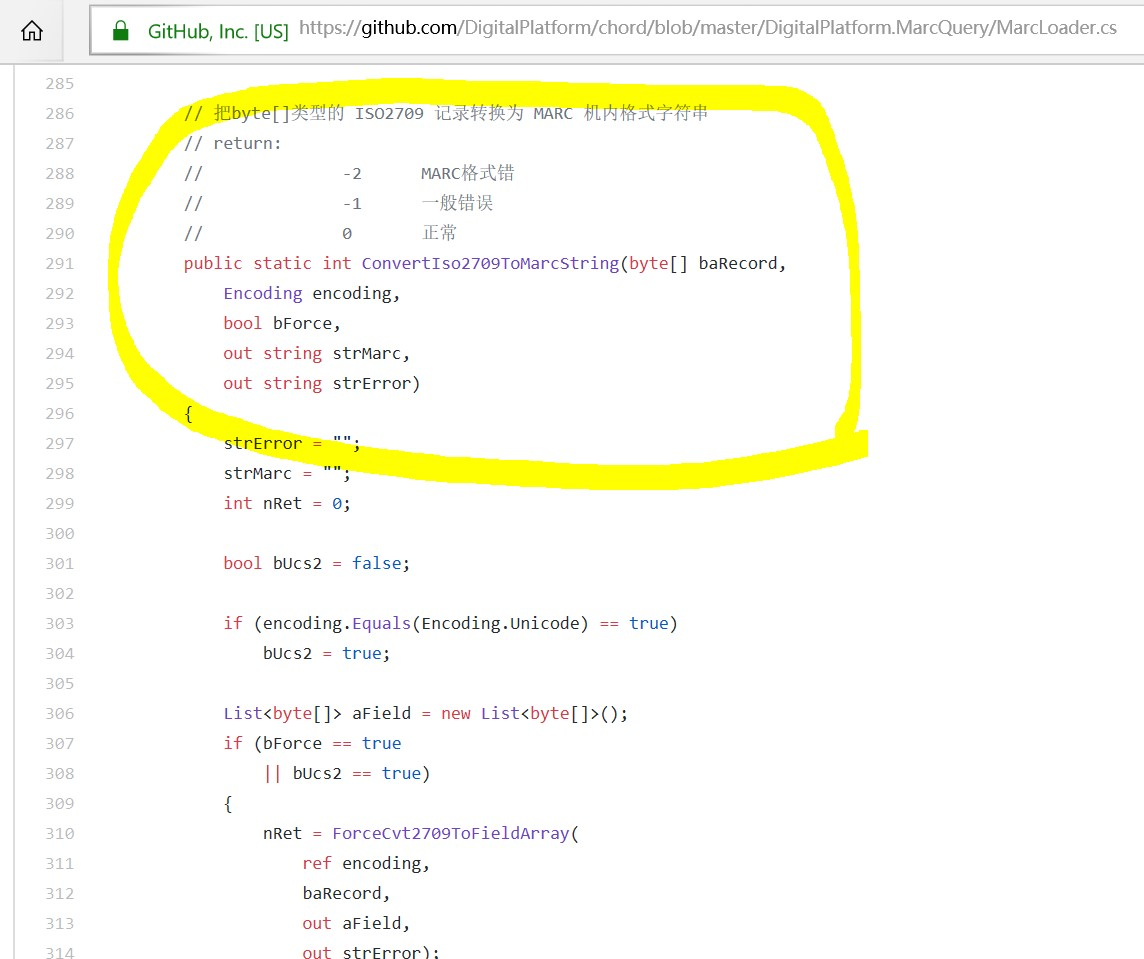The image size is (1144, 959).
Task: Click ForceCvt2709ToFieldArray call
Action: coord(455,833)
